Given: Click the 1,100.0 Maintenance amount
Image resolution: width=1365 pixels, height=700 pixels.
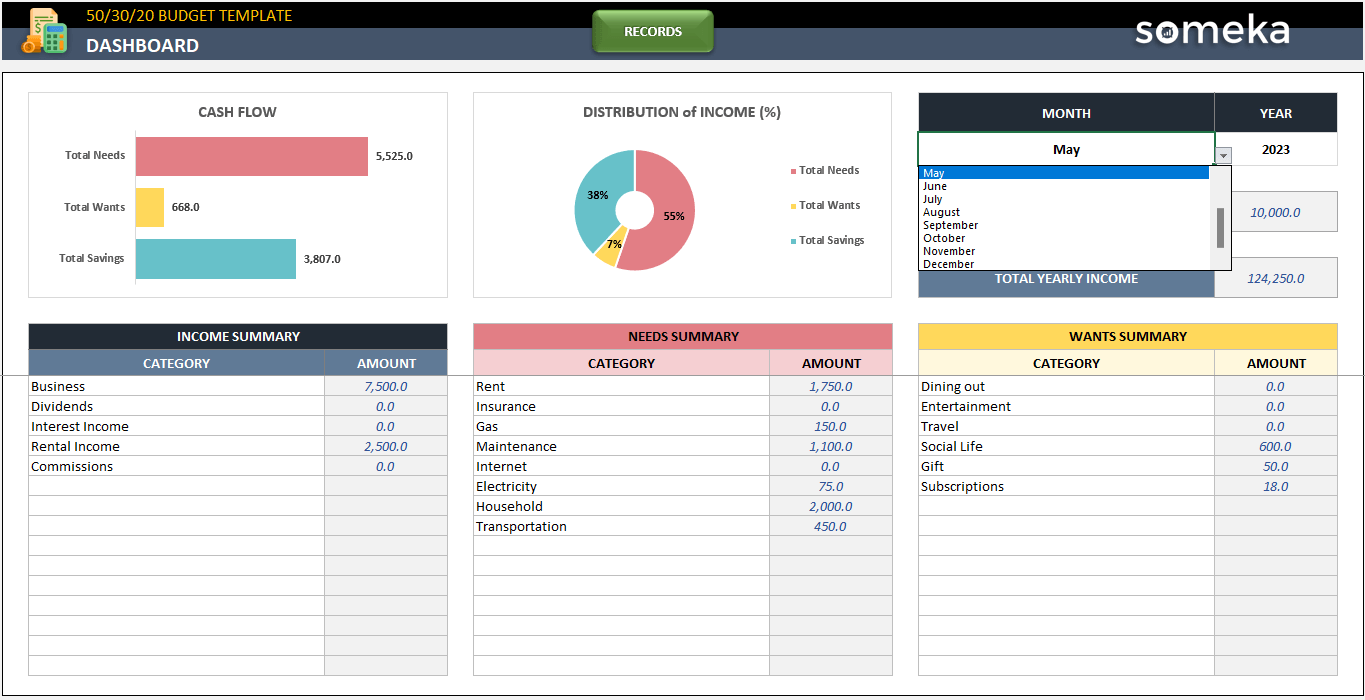Looking at the screenshot, I should (831, 446).
